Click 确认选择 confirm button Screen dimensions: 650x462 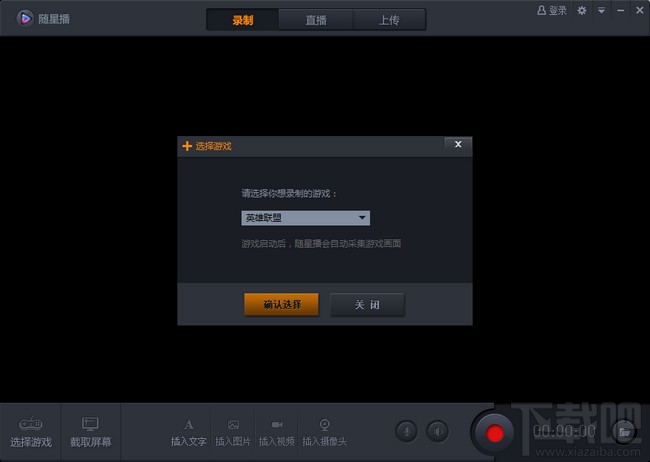[x=281, y=305]
